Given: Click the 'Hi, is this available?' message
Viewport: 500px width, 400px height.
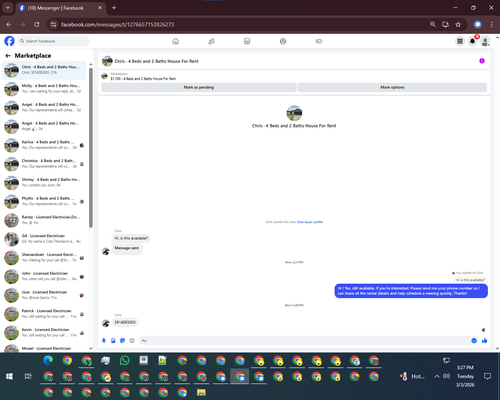Looking at the screenshot, I should tap(131, 238).
